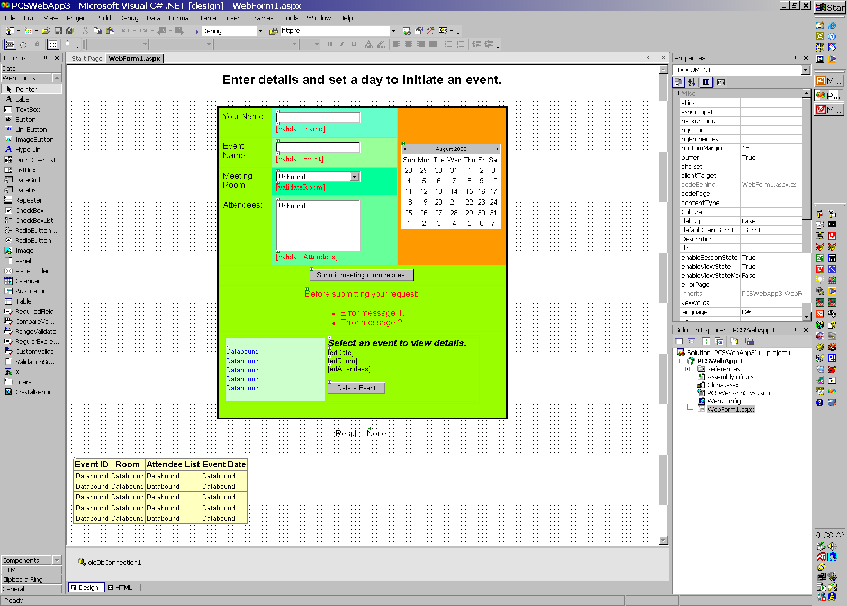Open the Debug configuration dropdown

(260, 31)
